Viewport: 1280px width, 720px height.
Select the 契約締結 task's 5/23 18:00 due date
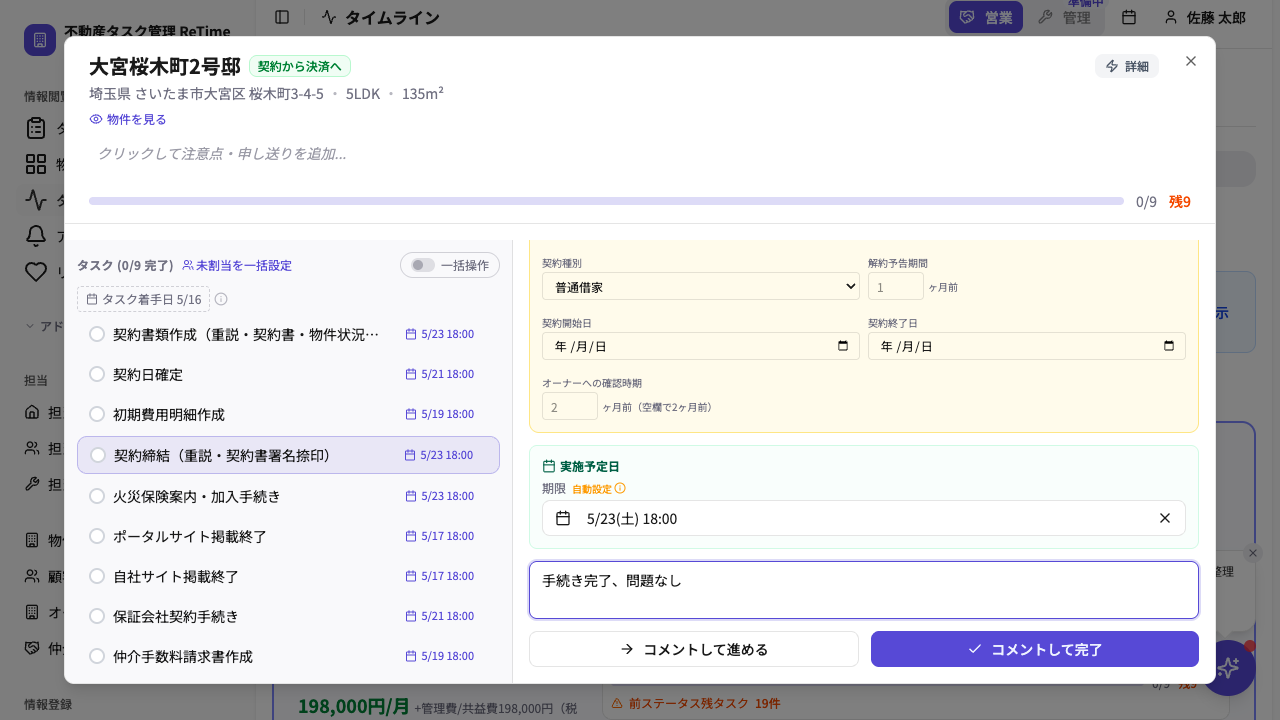[439, 455]
